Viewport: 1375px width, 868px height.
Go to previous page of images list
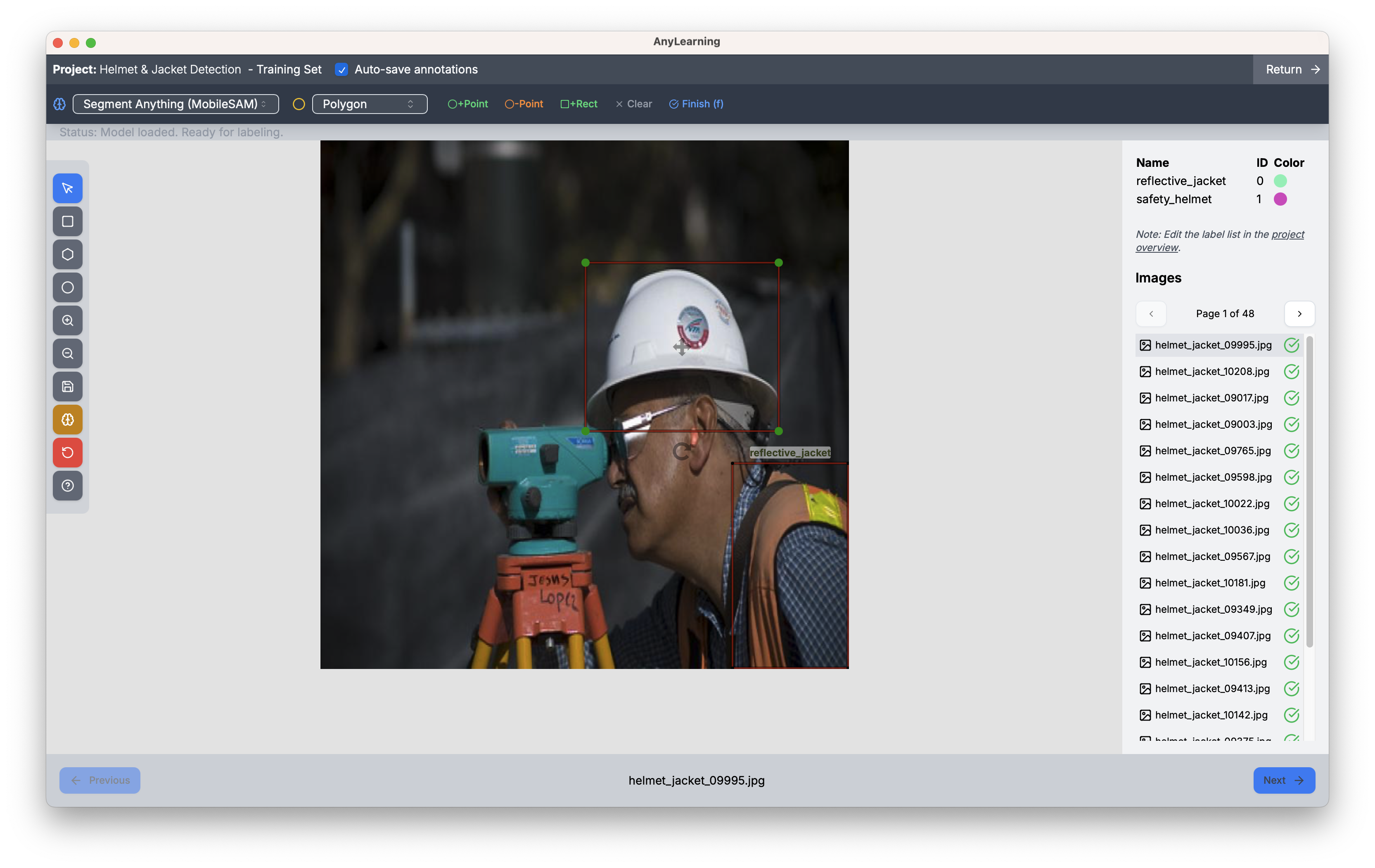1151,313
